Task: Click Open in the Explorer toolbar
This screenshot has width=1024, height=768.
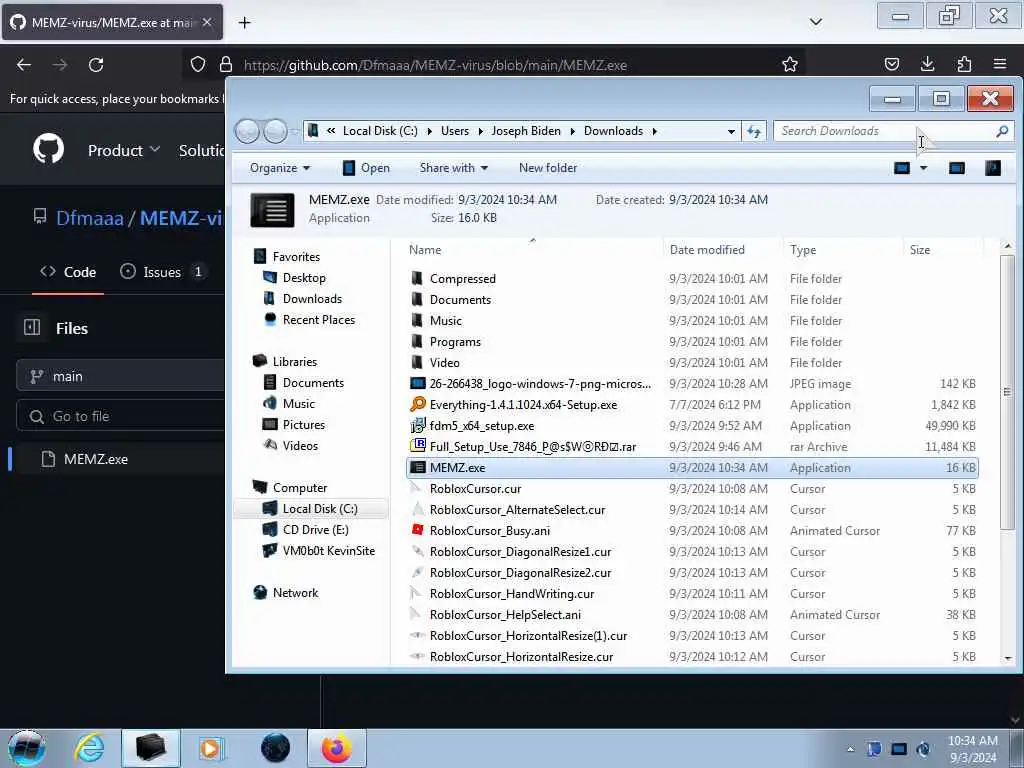Action: point(366,168)
